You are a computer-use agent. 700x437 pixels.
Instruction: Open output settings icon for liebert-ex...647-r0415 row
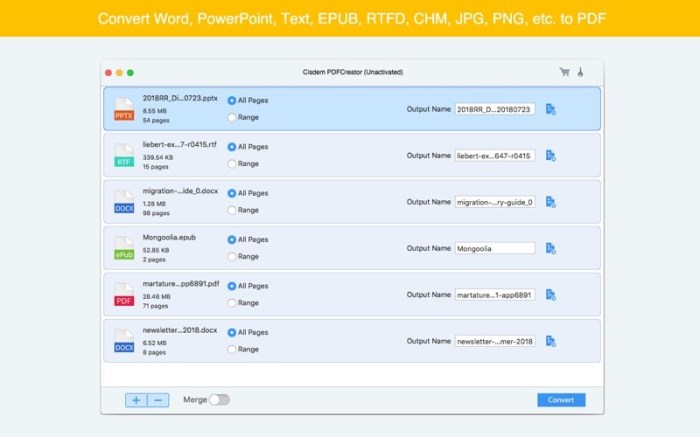551,156
